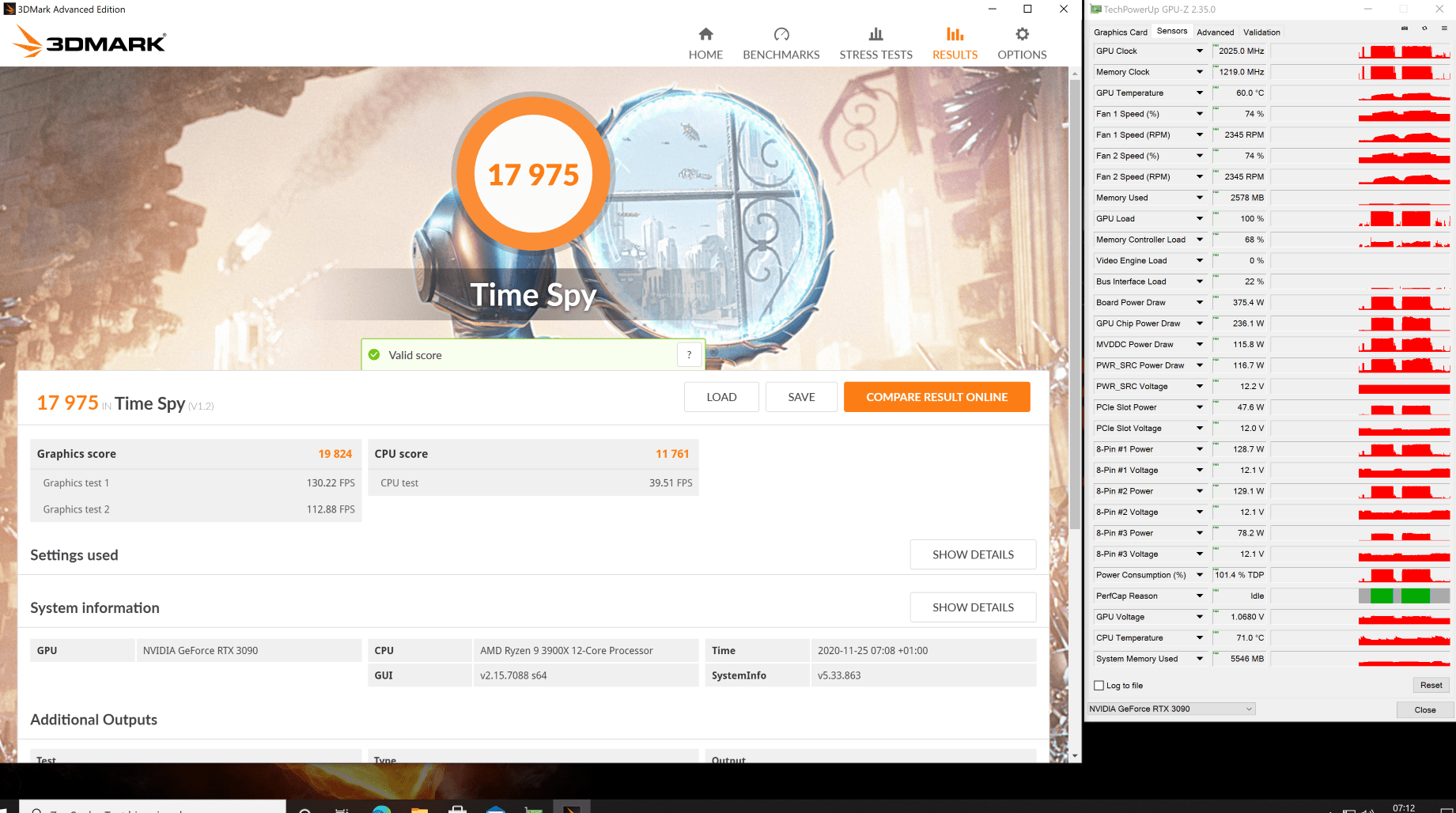
Task: Click the SAVE button
Action: 801,397
